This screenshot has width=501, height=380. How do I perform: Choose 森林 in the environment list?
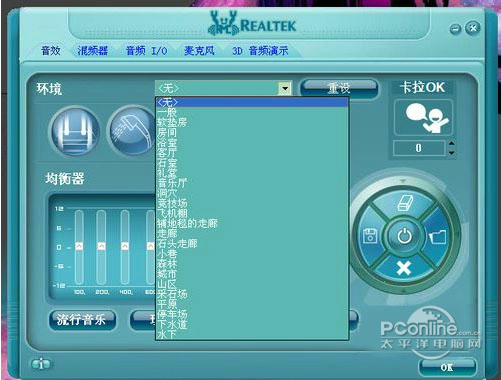coord(252,264)
